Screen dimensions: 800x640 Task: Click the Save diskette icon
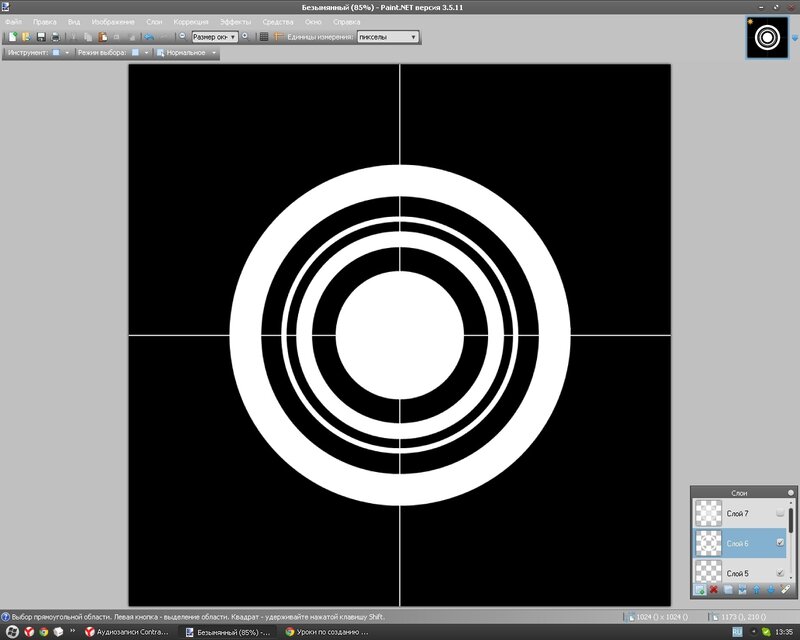click(41, 37)
